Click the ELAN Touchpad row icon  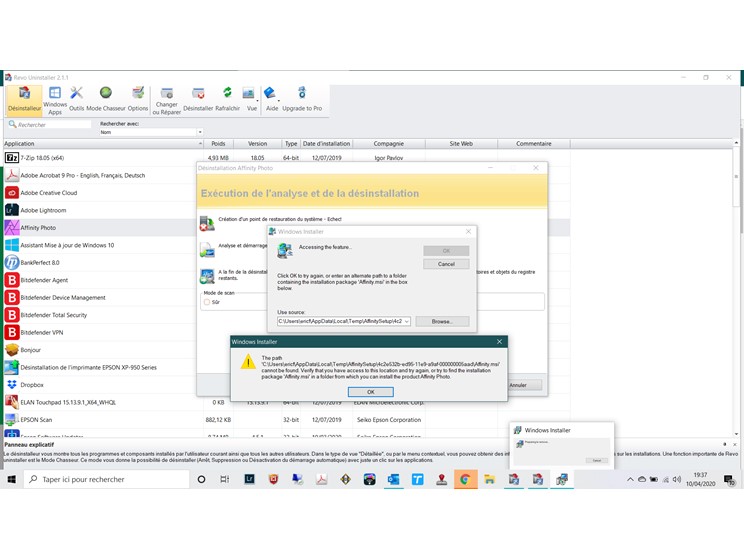12,402
